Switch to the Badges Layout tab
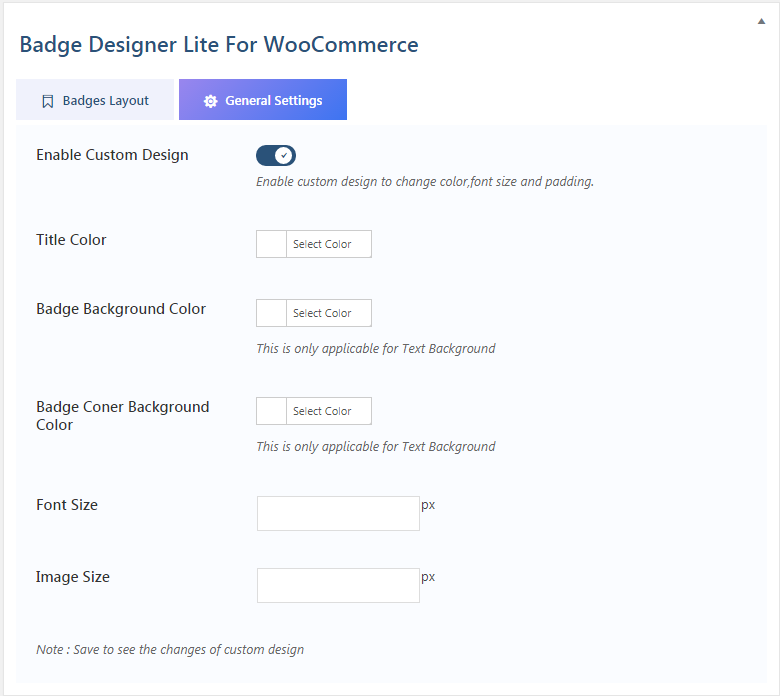 pos(95,100)
